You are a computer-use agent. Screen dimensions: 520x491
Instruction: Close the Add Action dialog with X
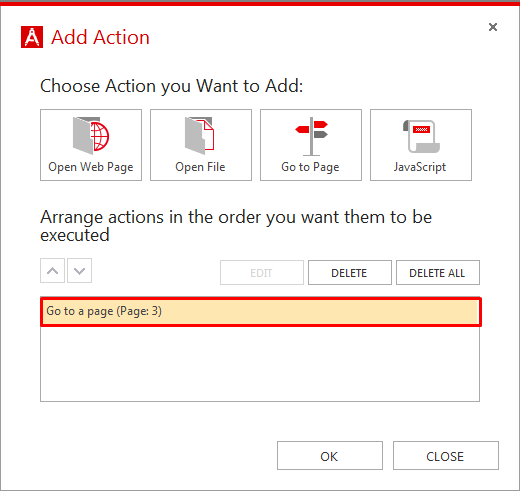point(493,27)
